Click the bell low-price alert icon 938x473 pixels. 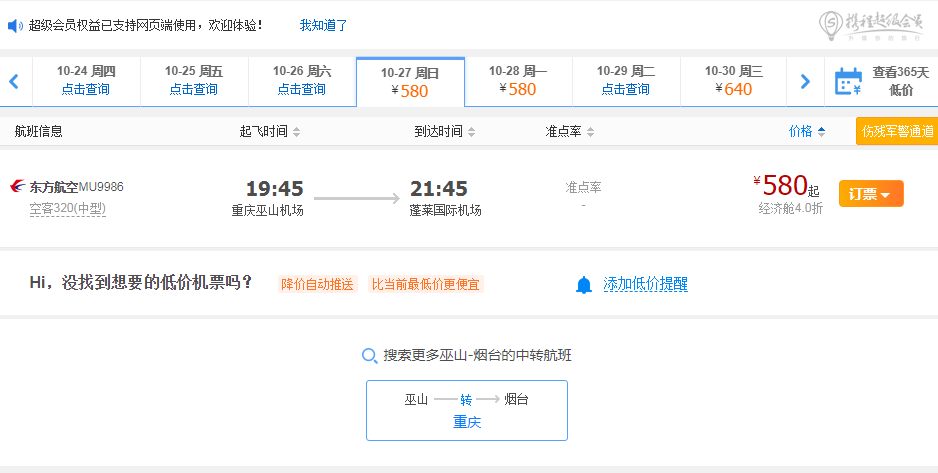(584, 285)
